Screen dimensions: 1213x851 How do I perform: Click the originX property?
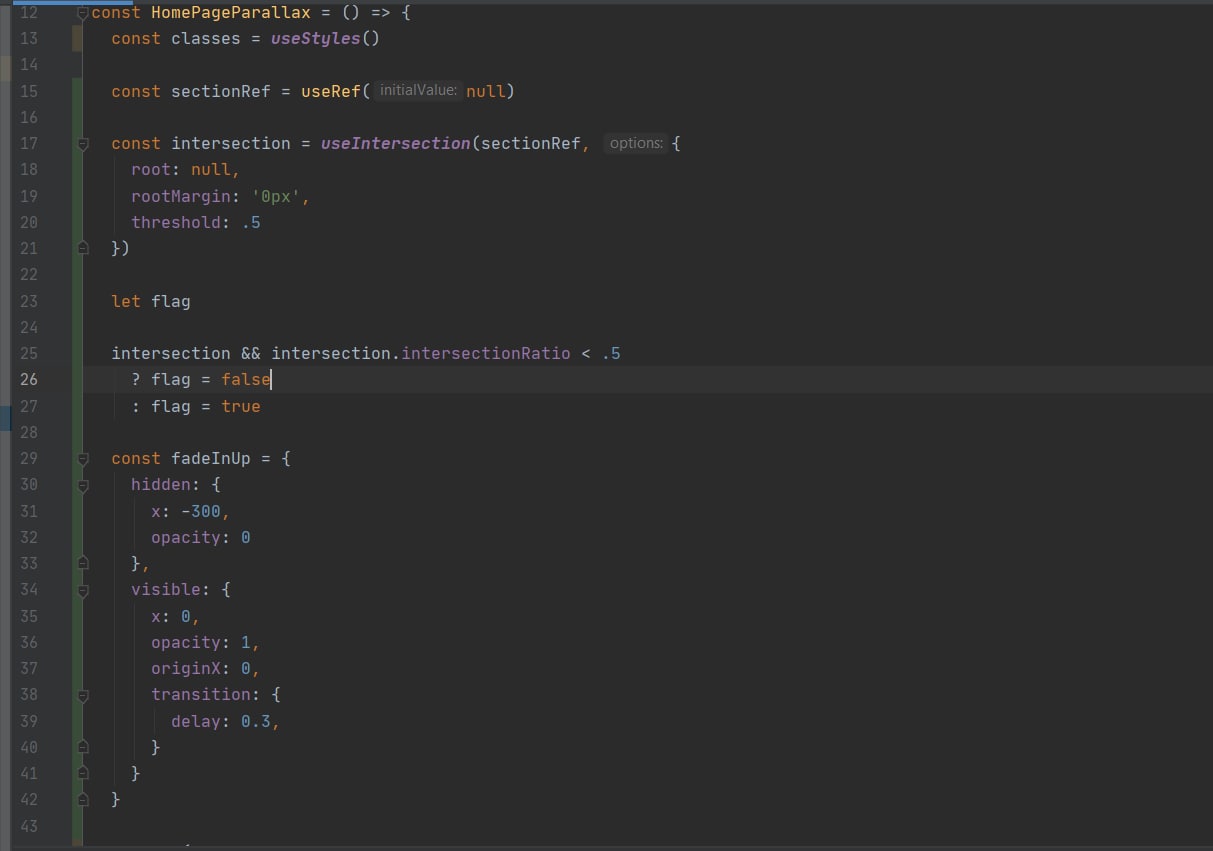pyautogui.click(x=186, y=668)
